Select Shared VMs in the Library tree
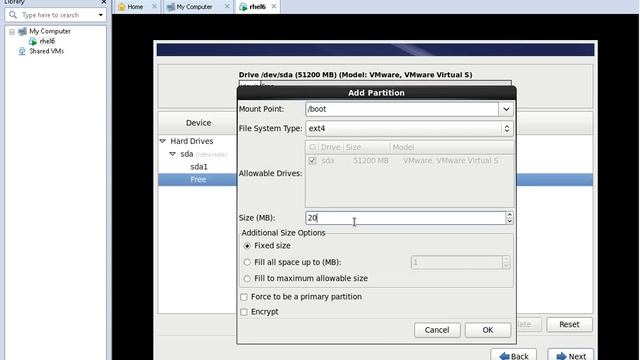640x360 pixels. [x=47, y=51]
